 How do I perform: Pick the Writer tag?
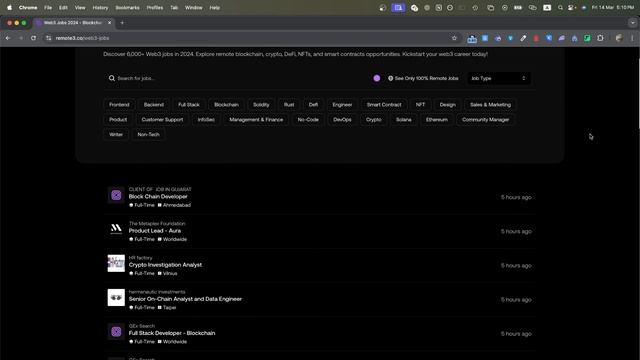[116, 134]
